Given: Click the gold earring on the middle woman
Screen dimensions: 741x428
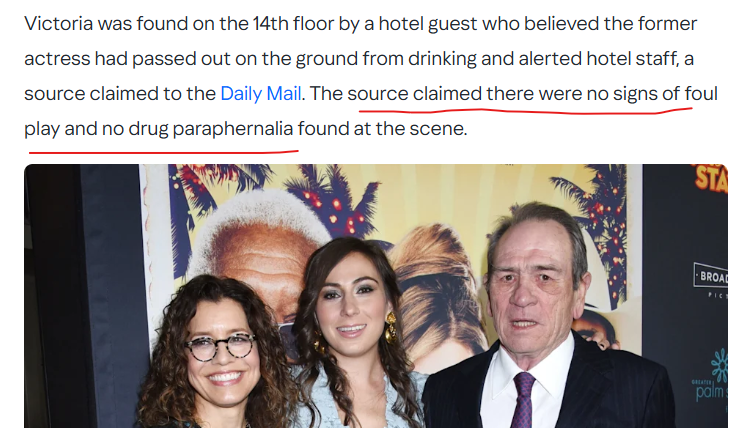Looking at the screenshot, I should click(390, 328).
